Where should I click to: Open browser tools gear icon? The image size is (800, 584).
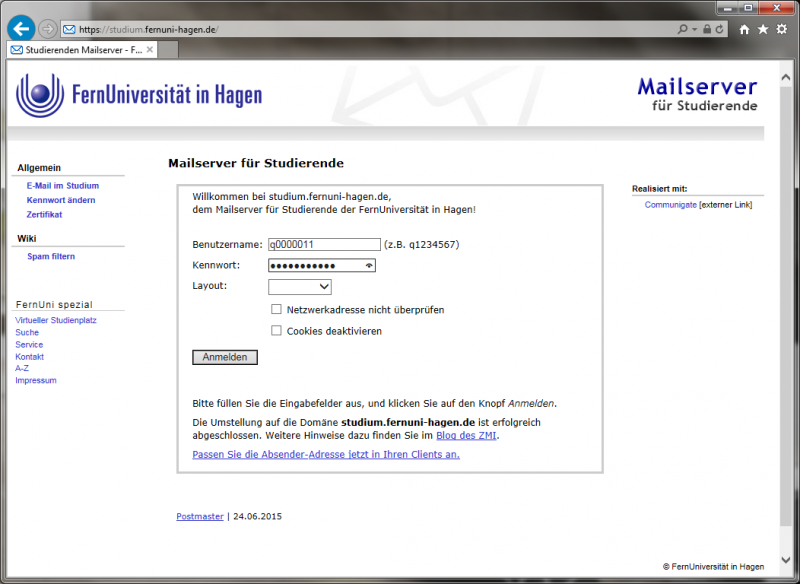[782, 29]
